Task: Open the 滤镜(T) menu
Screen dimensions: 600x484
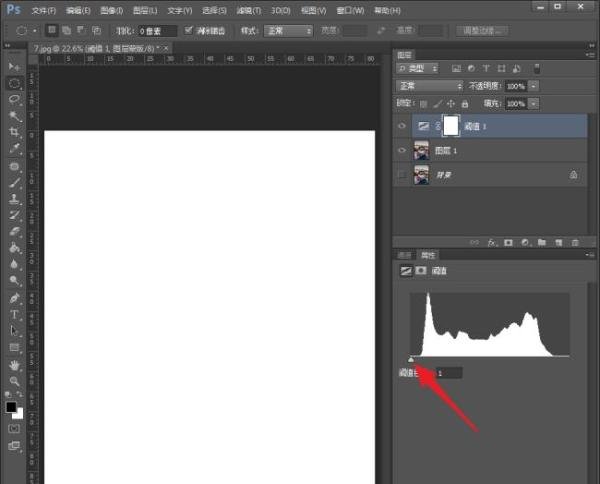Action: pyautogui.click(x=248, y=10)
